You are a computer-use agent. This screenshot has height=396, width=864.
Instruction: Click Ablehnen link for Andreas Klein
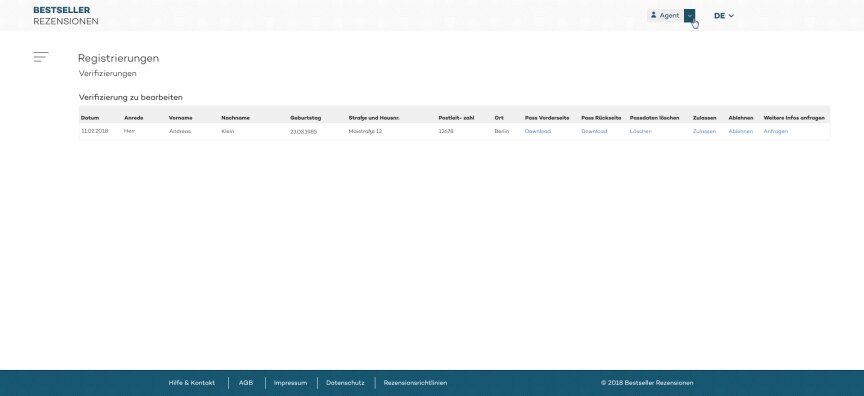tap(740, 131)
